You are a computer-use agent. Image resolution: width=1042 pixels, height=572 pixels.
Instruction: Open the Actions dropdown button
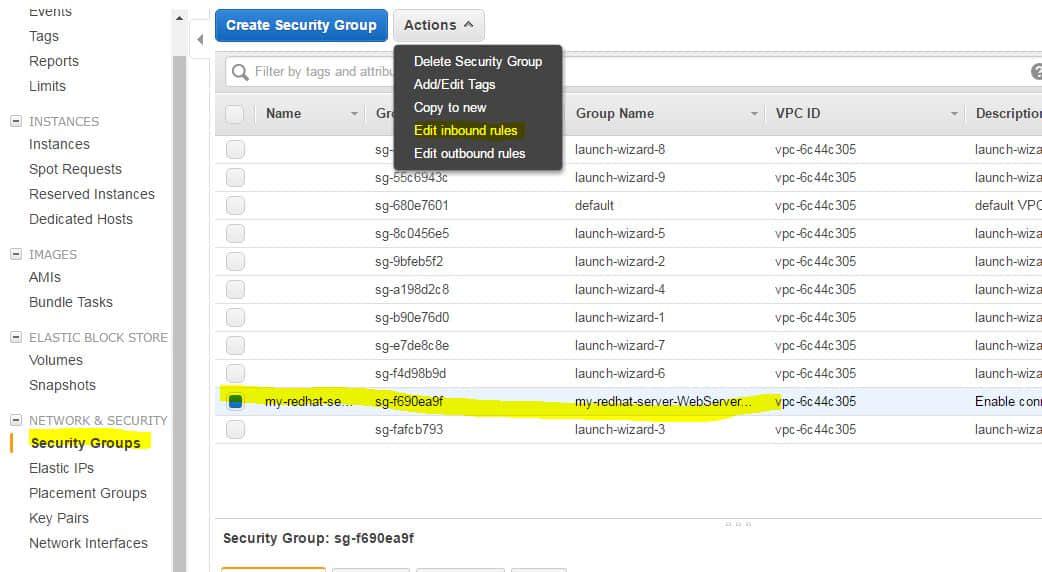pyautogui.click(x=438, y=25)
